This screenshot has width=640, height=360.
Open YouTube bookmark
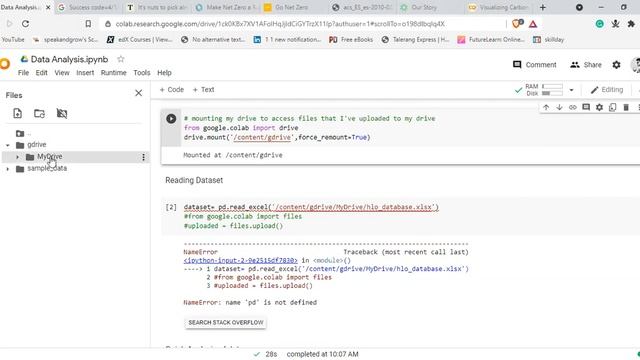point(13,40)
